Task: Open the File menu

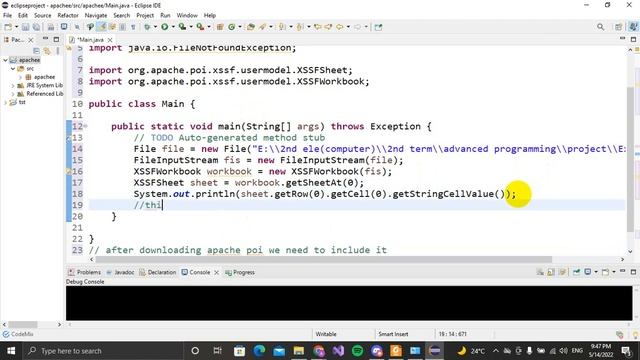Action: tap(7, 16)
